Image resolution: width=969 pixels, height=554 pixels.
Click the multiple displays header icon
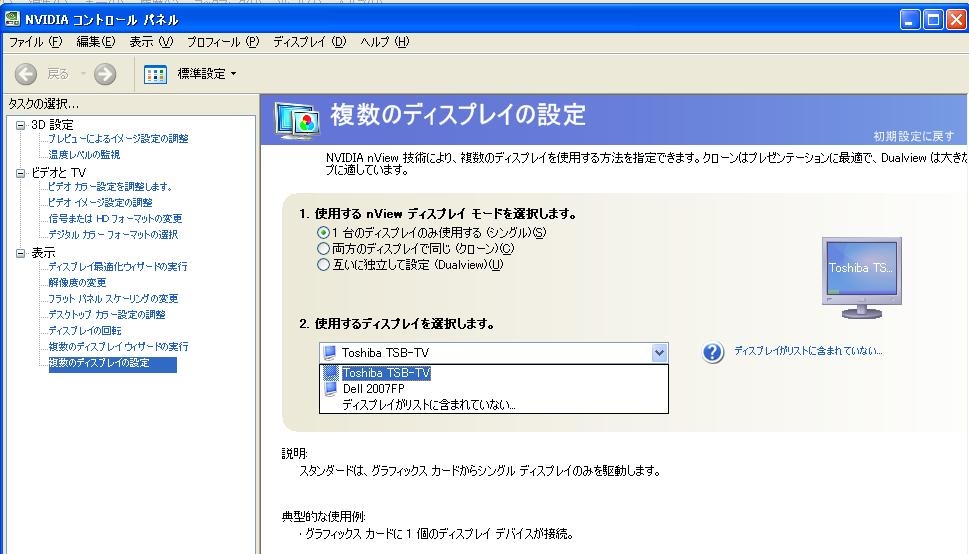[297, 121]
